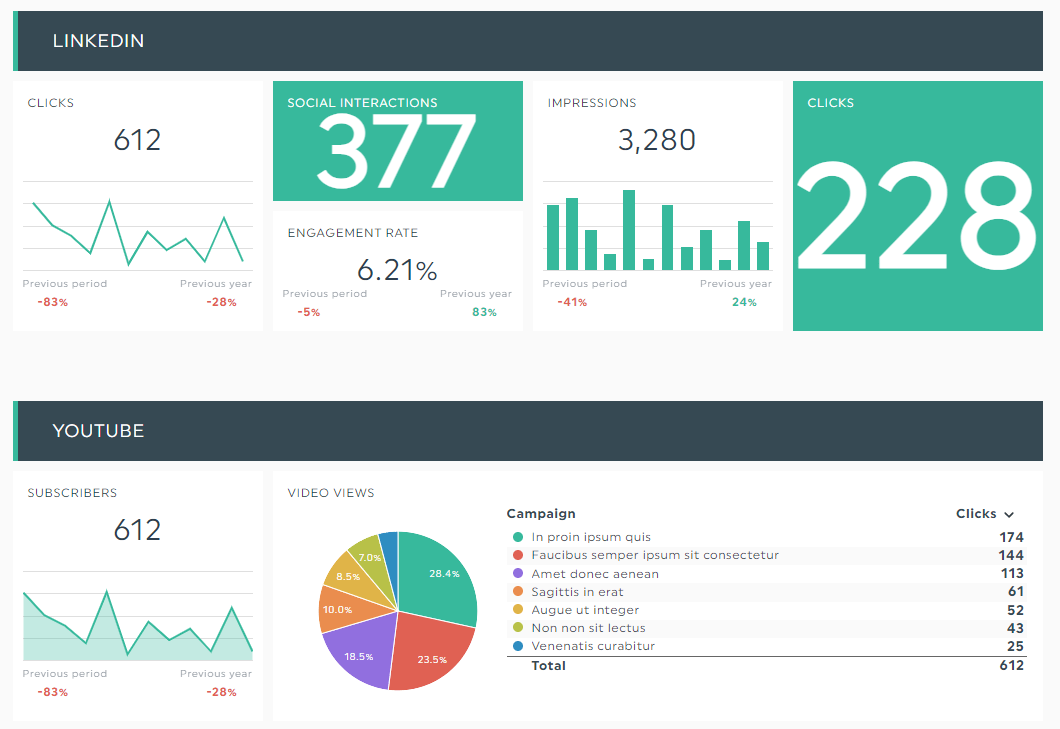Click the Impressions value 3,280
Image resolution: width=1060 pixels, height=729 pixels.
tap(656, 140)
